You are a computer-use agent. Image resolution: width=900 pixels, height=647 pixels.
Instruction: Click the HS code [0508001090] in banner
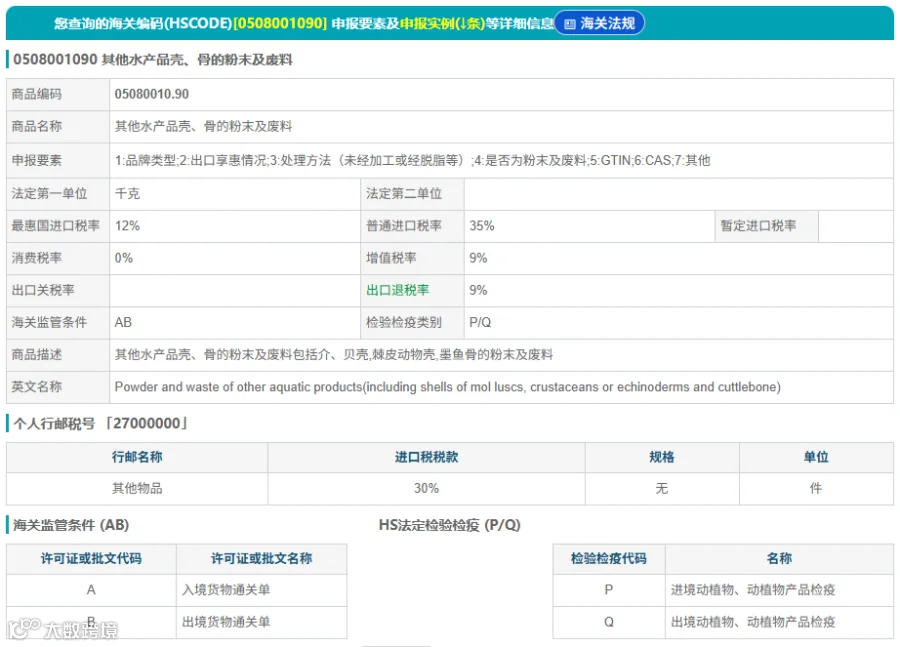click(x=280, y=24)
